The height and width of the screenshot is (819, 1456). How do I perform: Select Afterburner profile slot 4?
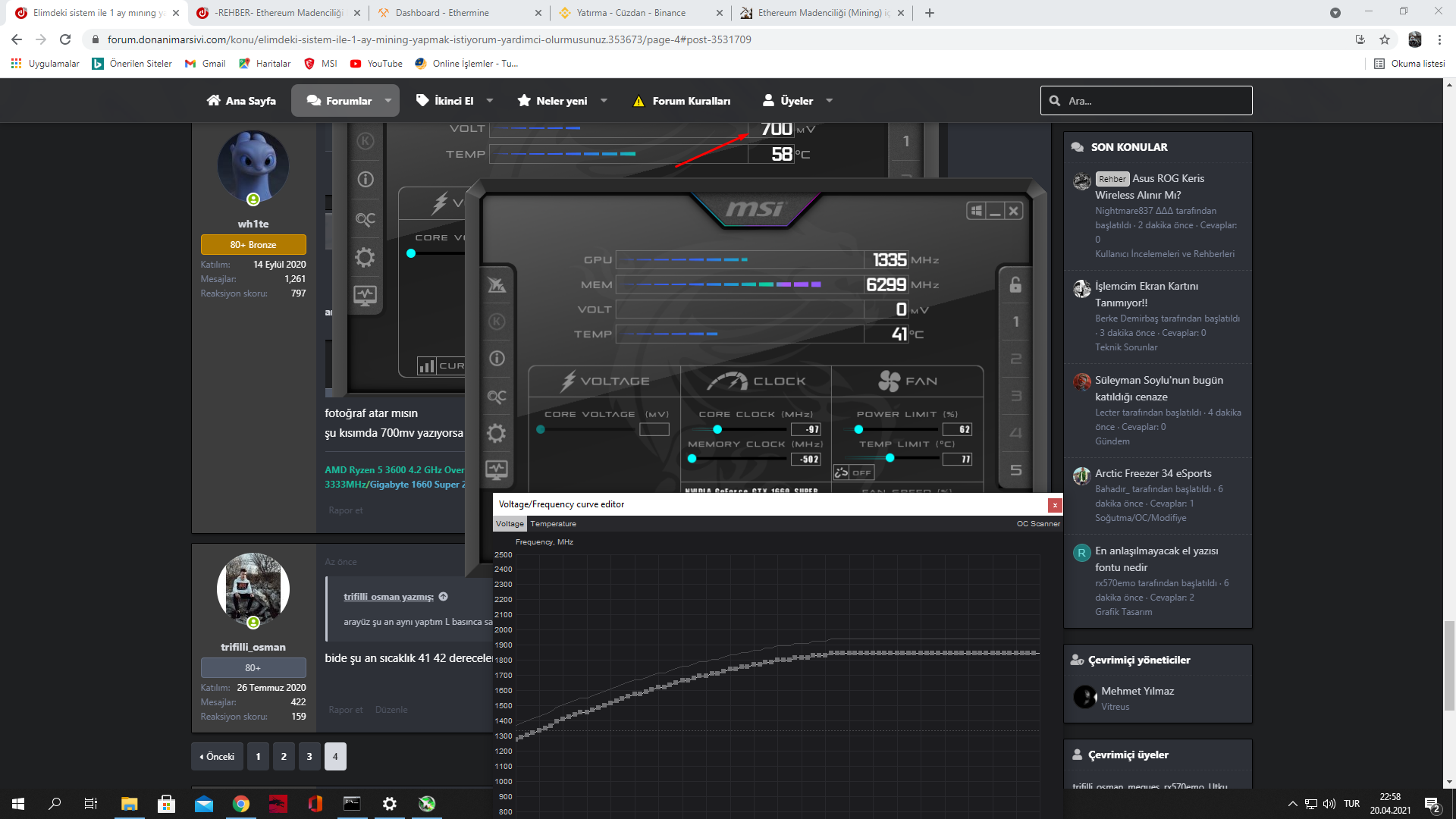click(1015, 433)
